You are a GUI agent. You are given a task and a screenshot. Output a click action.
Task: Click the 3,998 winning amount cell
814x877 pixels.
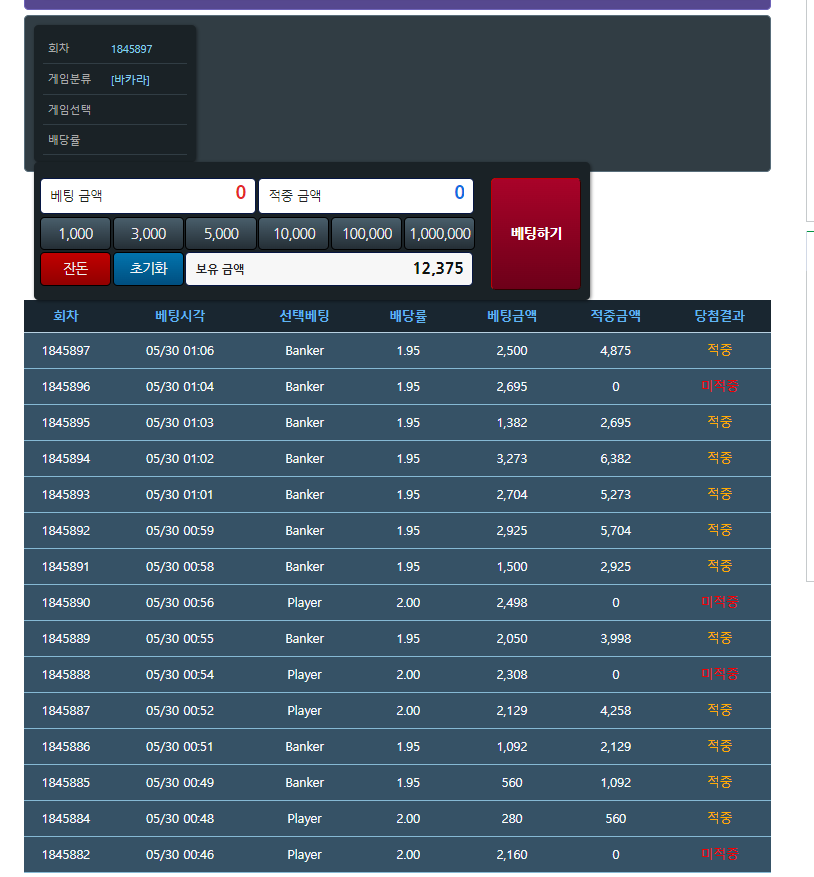tap(615, 639)
